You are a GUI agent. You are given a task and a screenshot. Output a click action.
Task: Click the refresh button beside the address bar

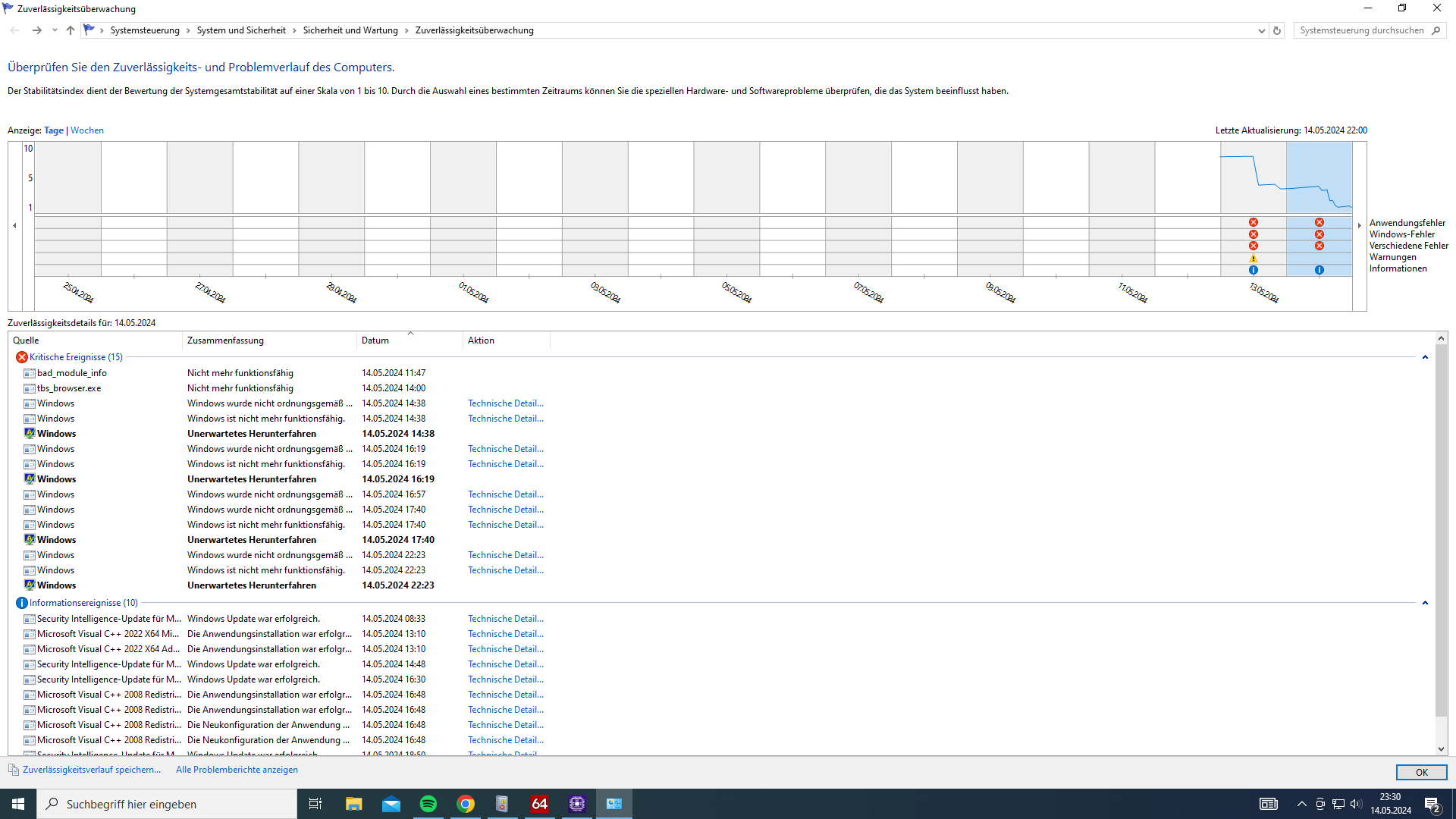coord(1277,30)
